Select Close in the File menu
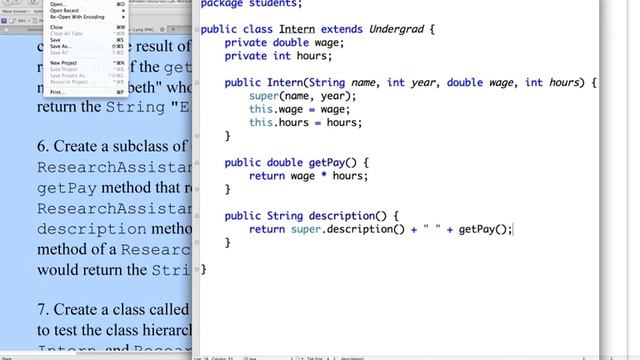640x360 pixels. 86,27
